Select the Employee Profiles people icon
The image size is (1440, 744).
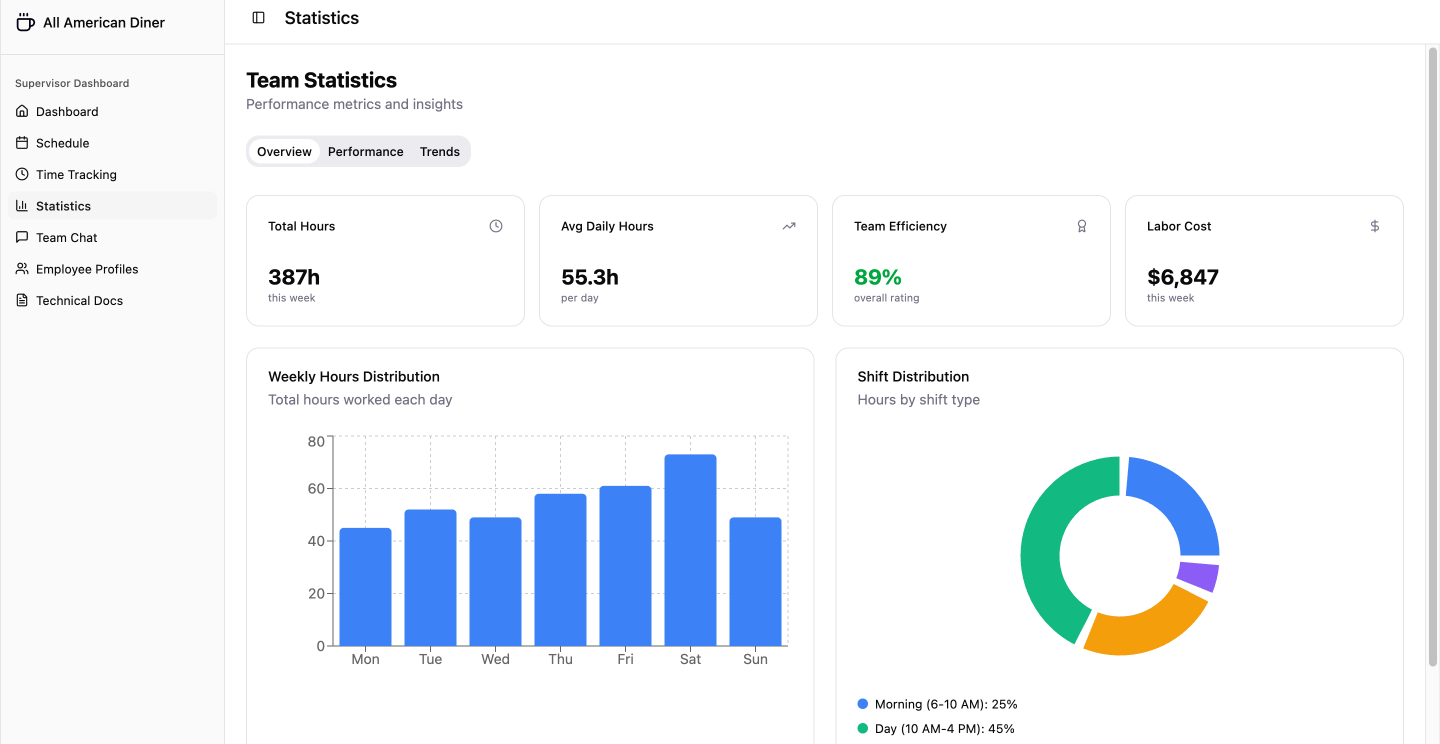pyautogui.click(x=22, y=268)
